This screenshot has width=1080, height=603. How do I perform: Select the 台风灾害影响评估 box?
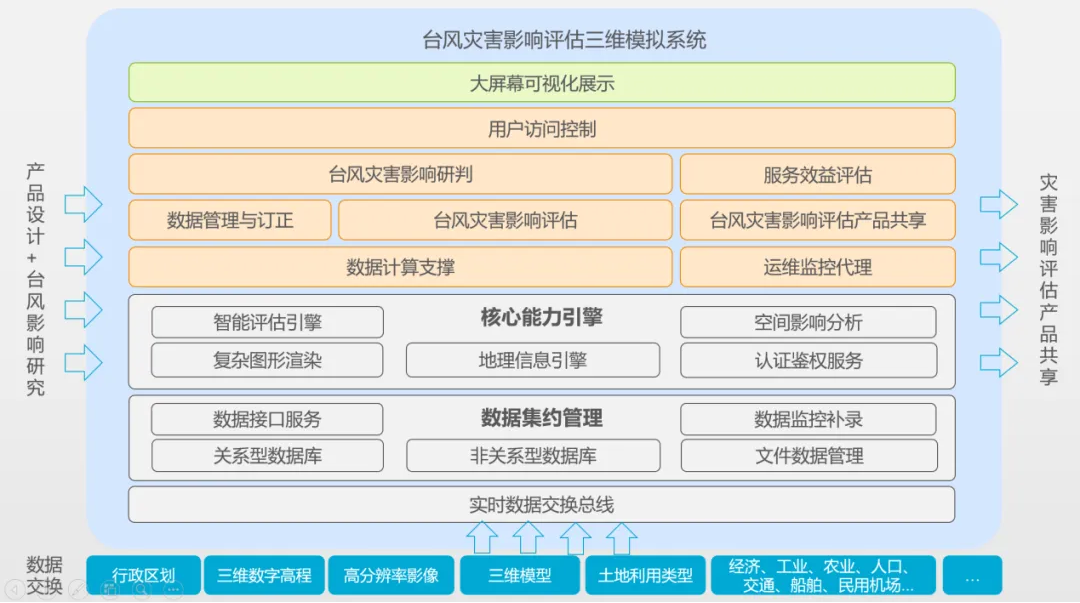[505, 221]
